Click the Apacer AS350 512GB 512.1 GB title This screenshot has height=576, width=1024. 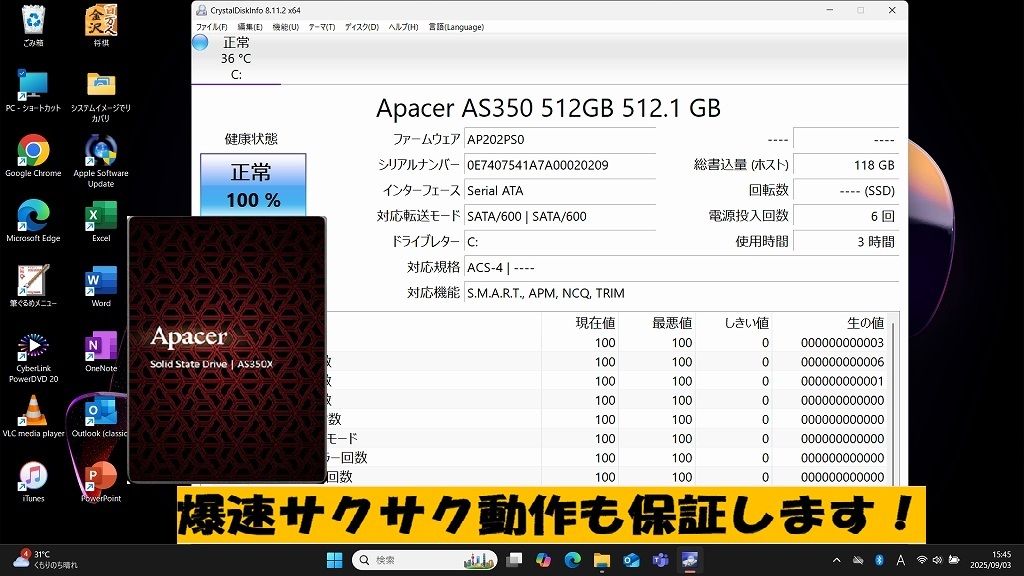click(x=548, y=108)
